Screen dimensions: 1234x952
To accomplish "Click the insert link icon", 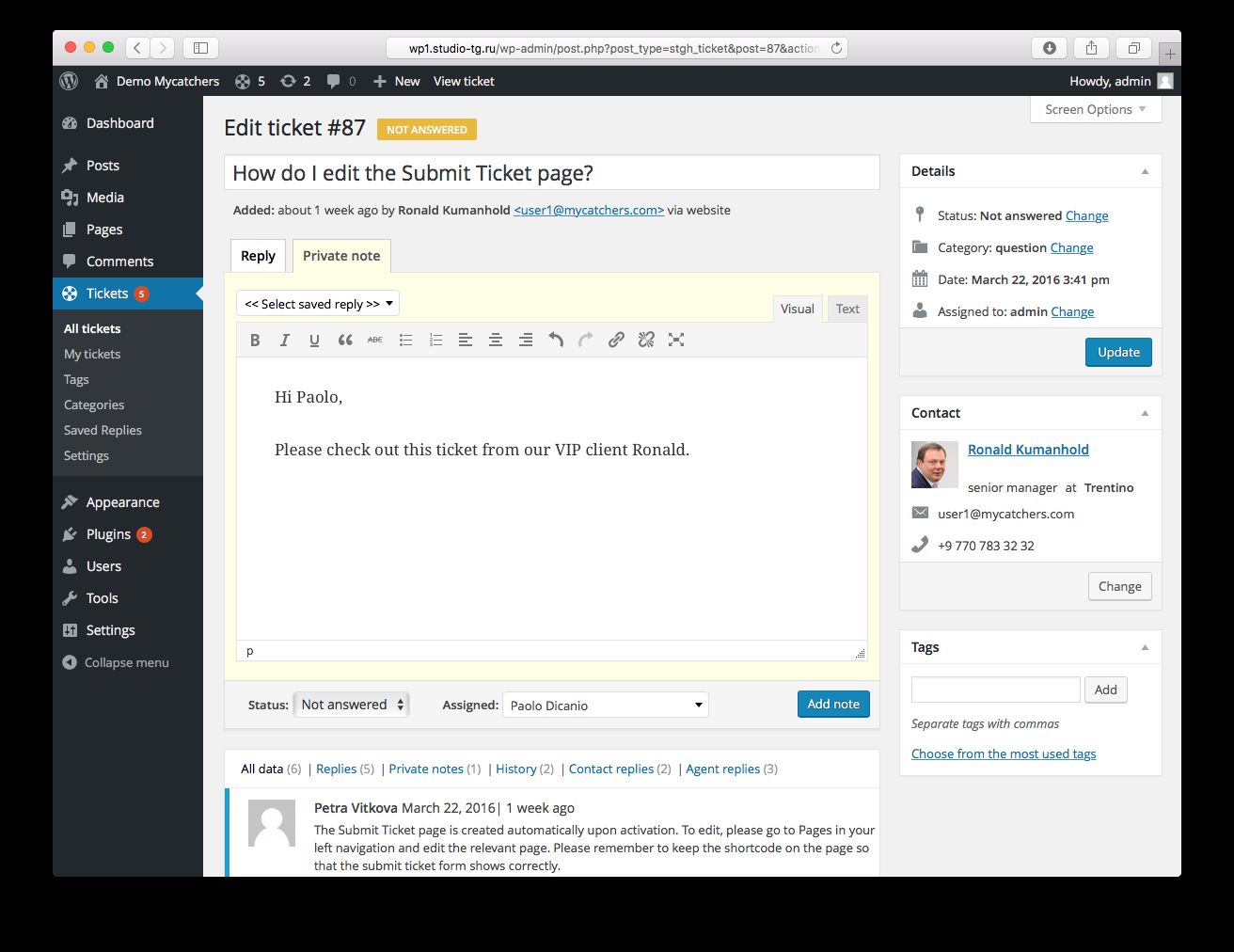I will tap(616, 340).
